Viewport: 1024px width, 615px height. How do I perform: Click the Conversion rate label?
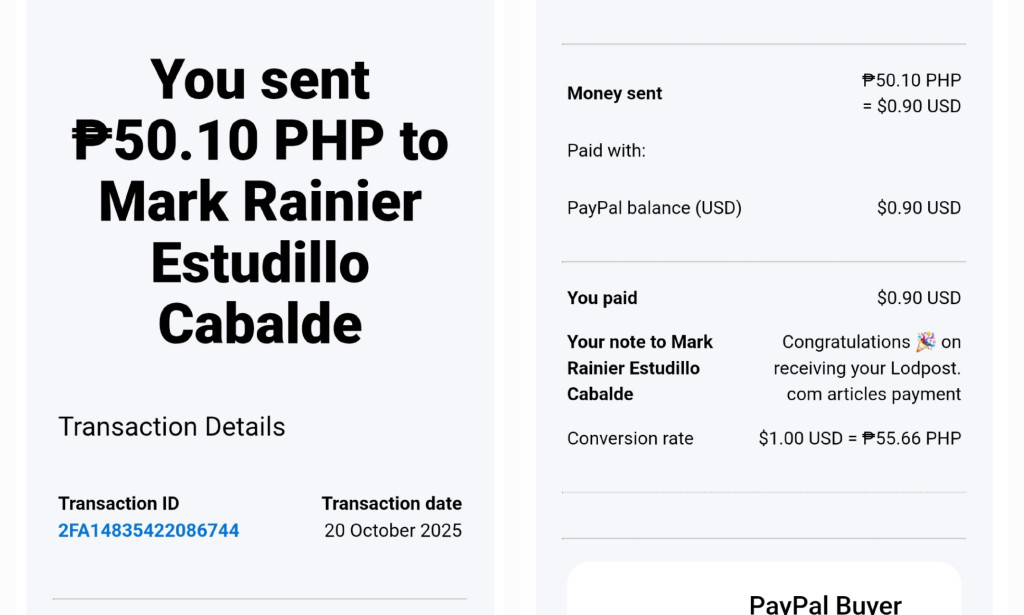(x=630, y=438)
